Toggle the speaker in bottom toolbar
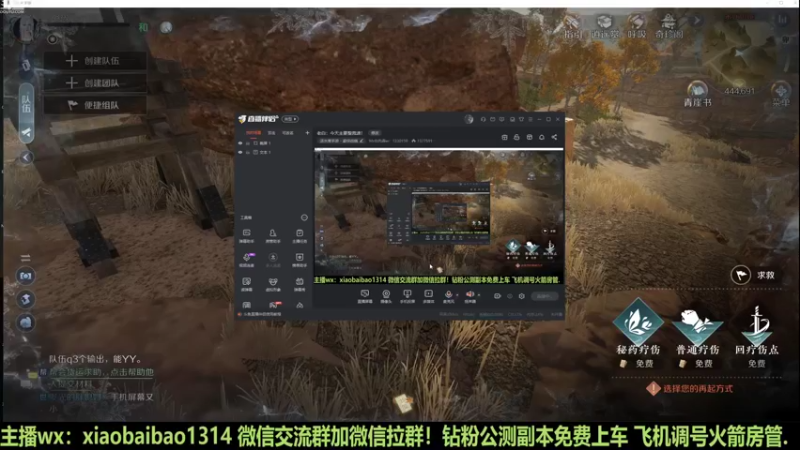This screenshot has height=450, width=800. point(470,296)
